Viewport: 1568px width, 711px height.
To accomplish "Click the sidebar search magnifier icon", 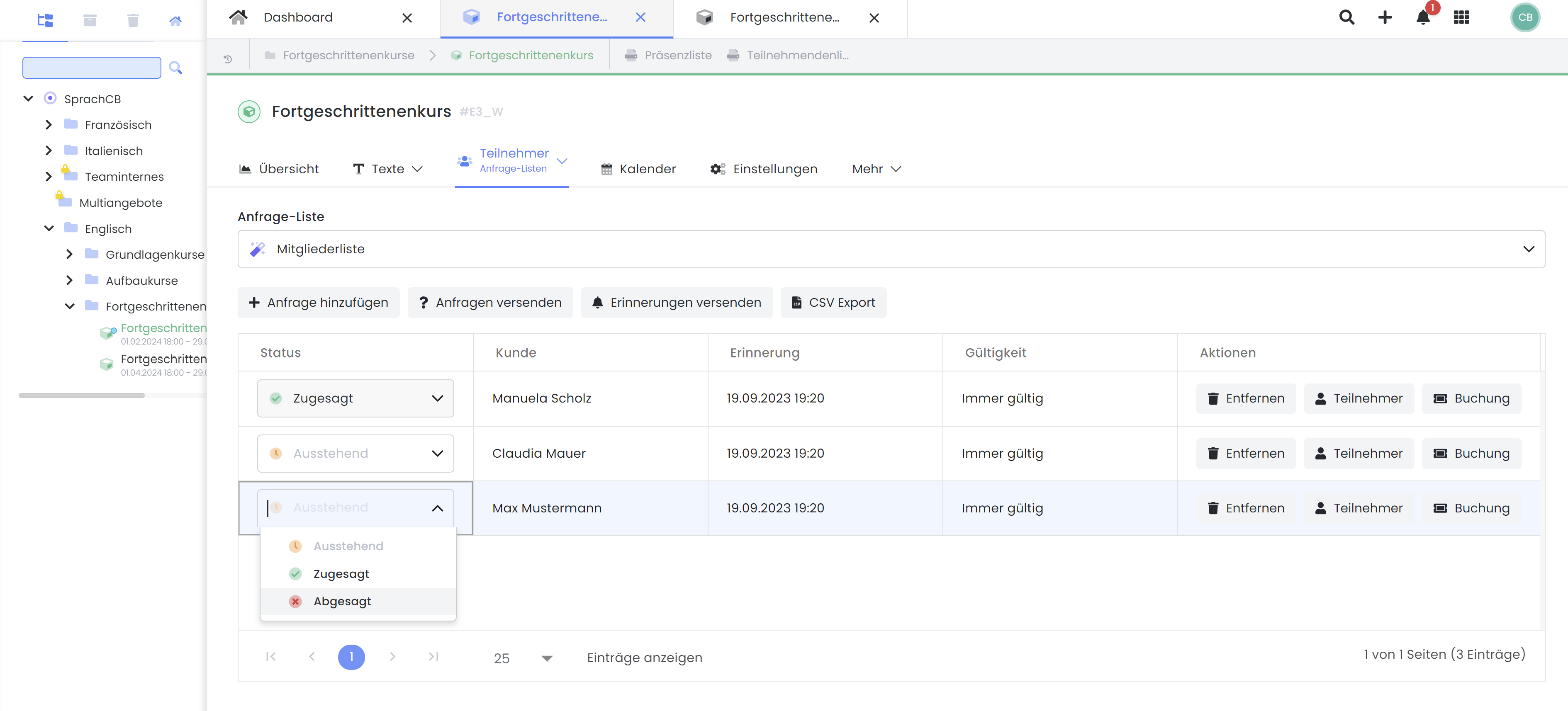I will pyautogui.click(x=175, y=68).
